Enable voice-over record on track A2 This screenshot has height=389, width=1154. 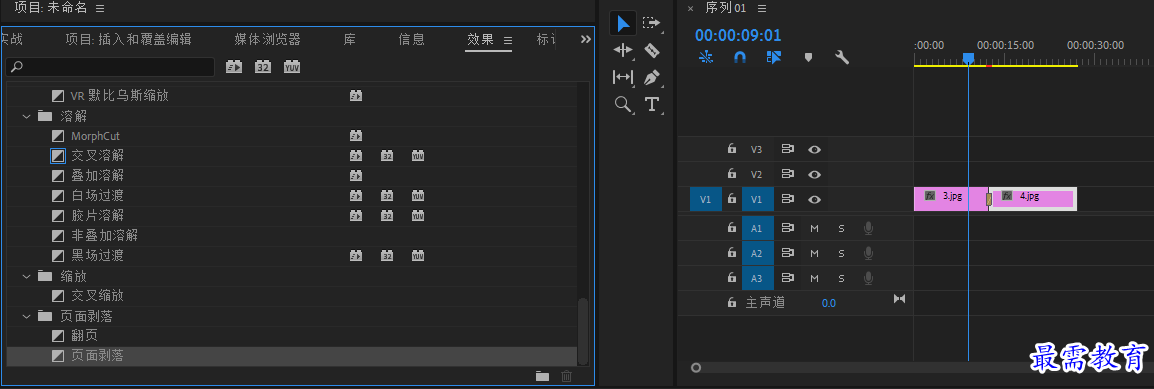tap(868, 253)
